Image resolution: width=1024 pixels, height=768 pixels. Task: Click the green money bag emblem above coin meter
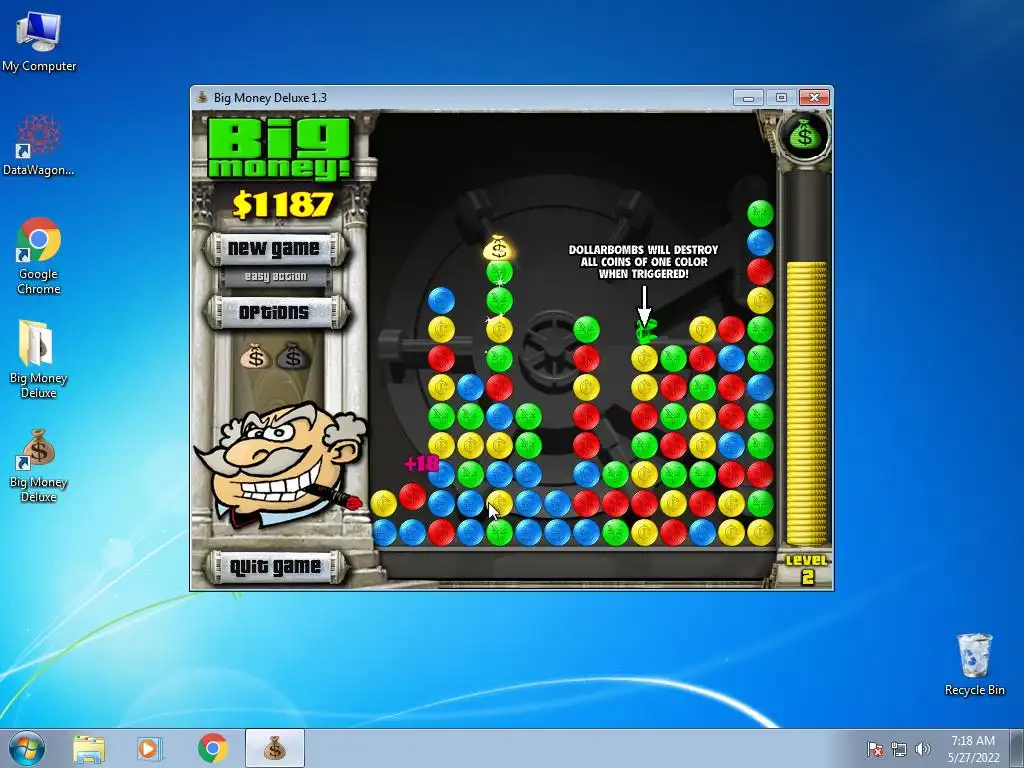tap(805, 135)
